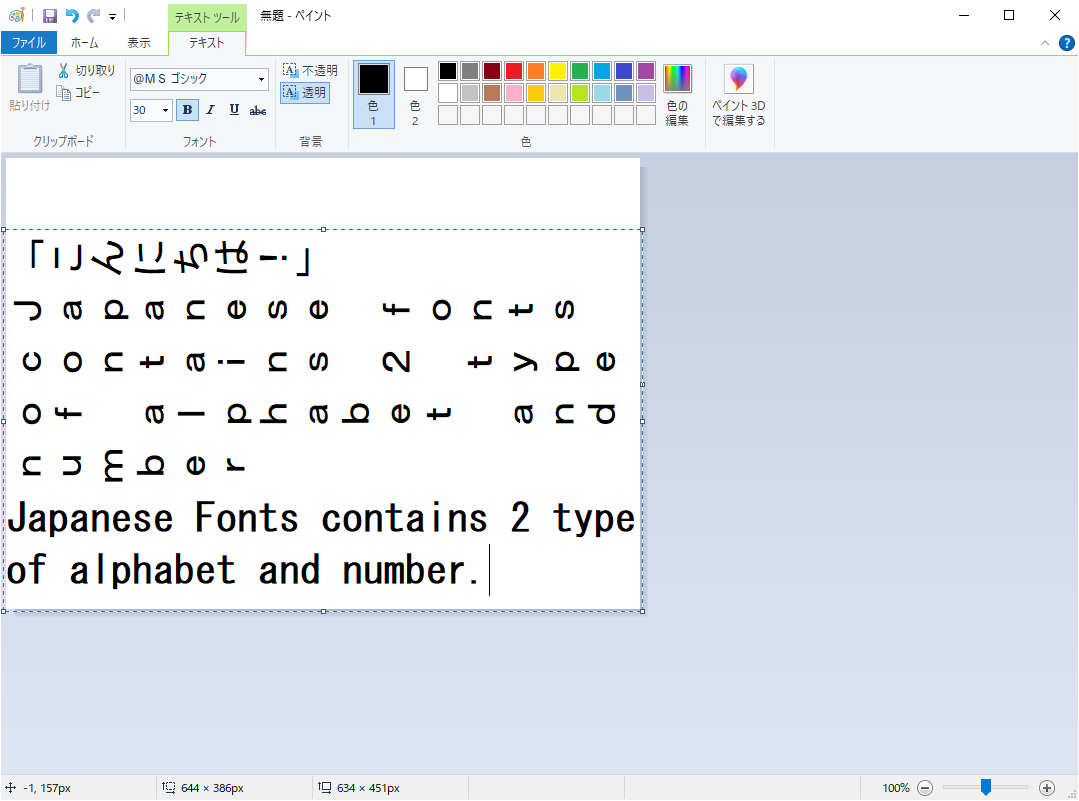1079x801 pixels.
Task: Click the テキスト ツール contextual tab header
Action: coord(206,17)
